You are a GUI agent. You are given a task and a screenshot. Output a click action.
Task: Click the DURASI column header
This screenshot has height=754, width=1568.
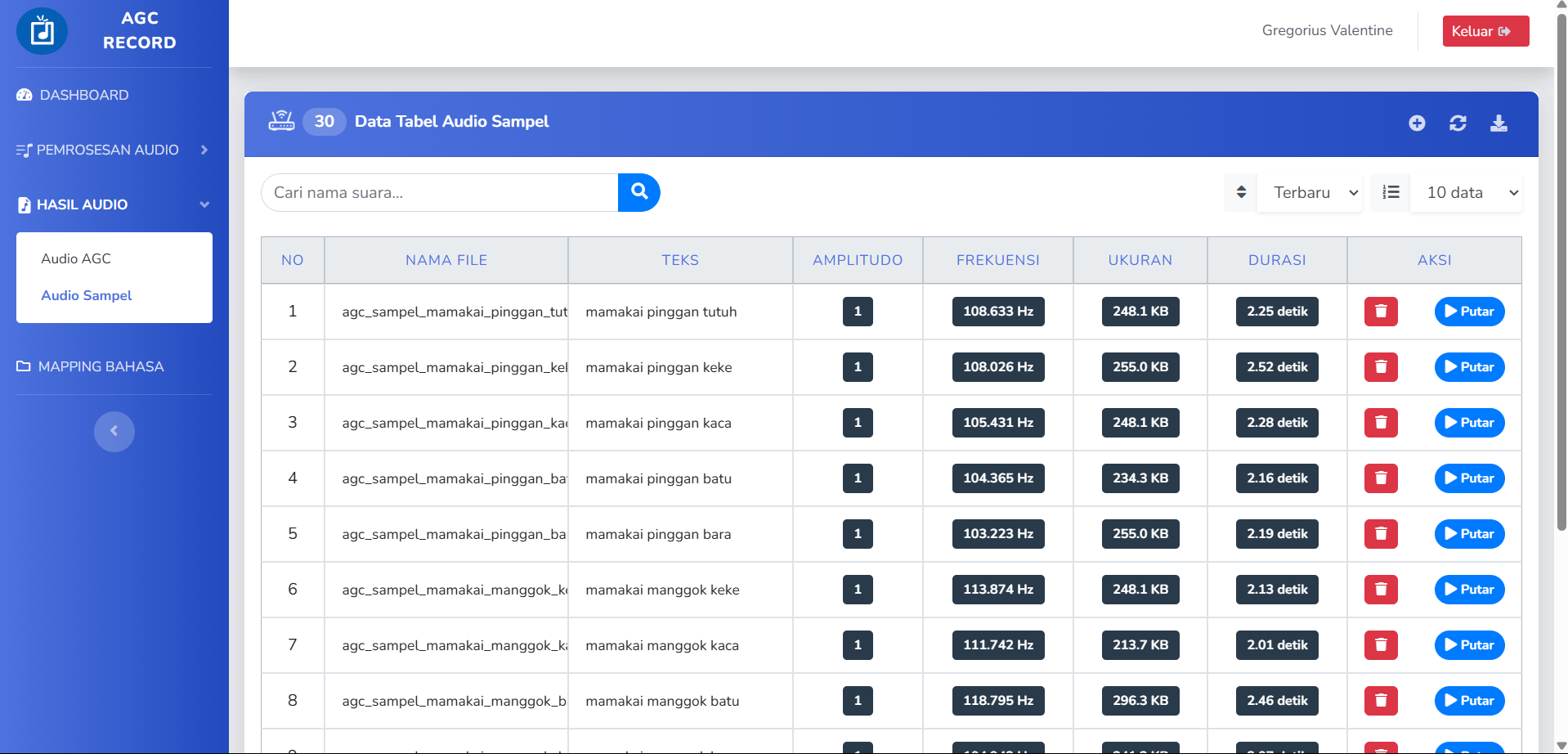[1277, 260]
